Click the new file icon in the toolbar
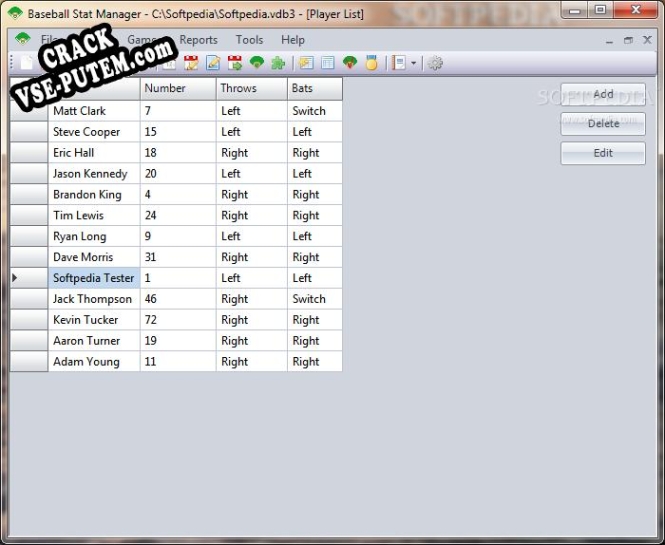 pyautogui.click(x=26, y=63)
